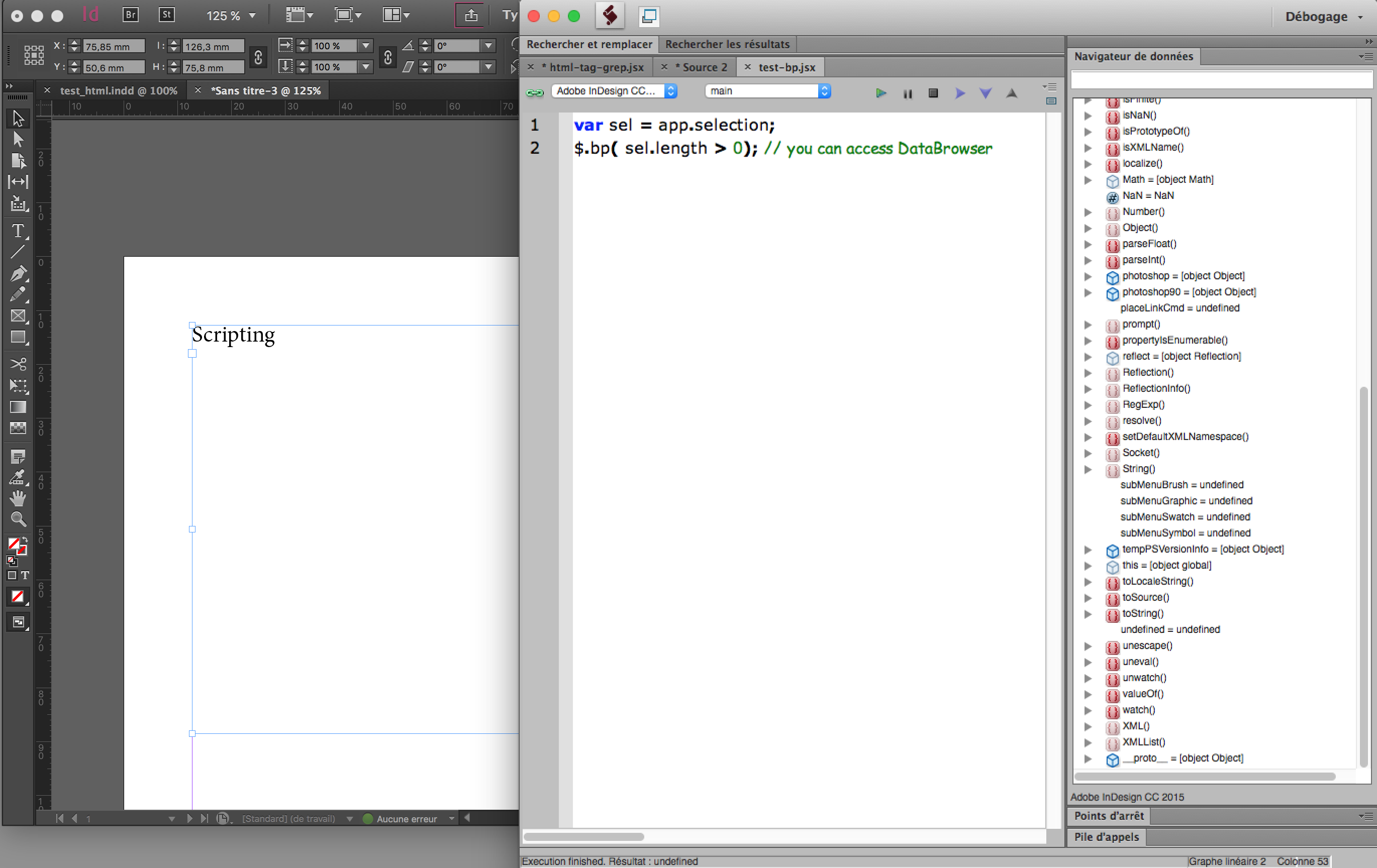Toggle constrain proportions for width and height
Screen dimensions: 1377x868
(x=258, y=57)
